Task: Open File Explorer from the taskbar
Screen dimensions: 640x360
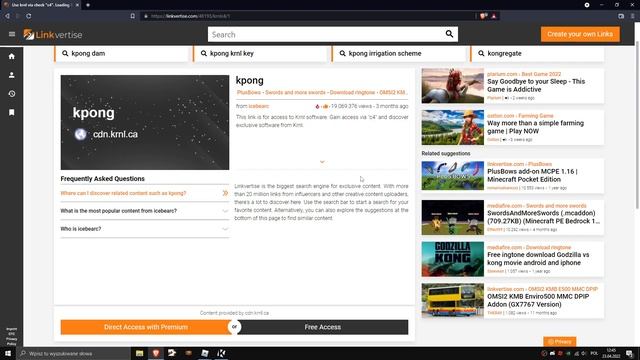Action: click(140, 353)
